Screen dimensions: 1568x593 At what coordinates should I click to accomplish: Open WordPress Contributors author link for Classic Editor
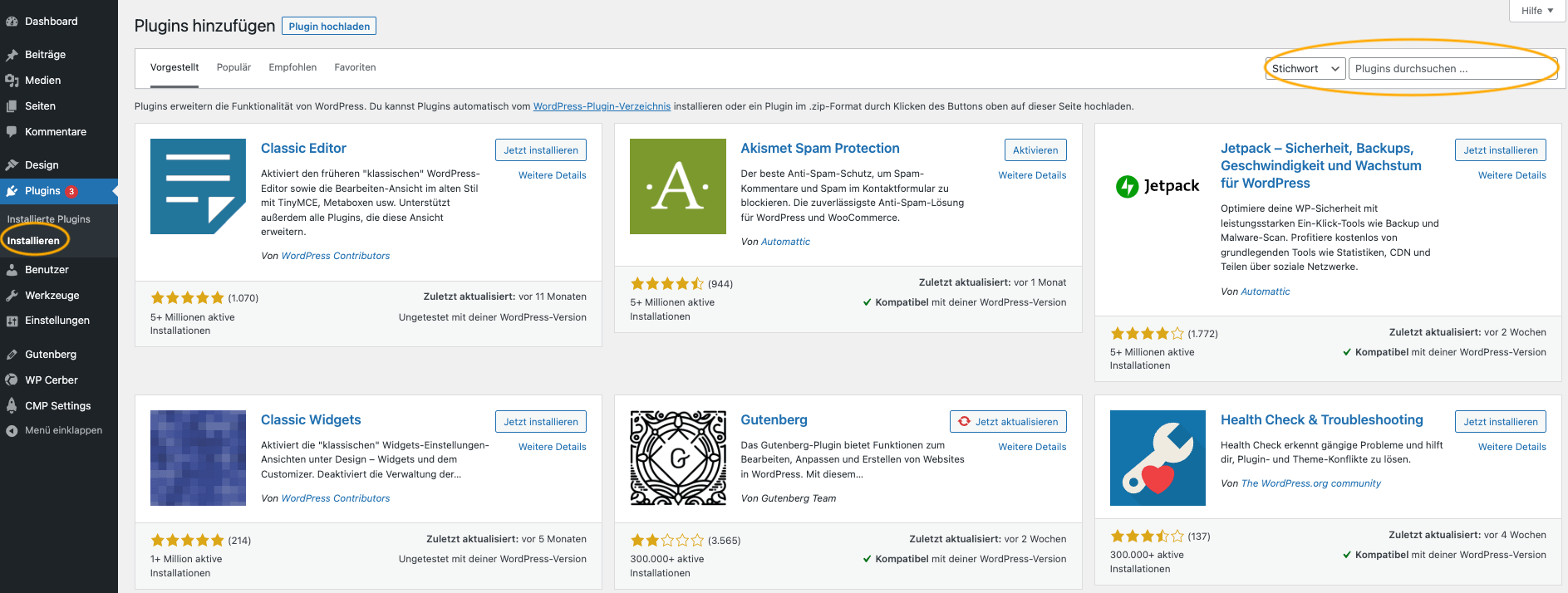pyautogui.click(x=336, y=256)
